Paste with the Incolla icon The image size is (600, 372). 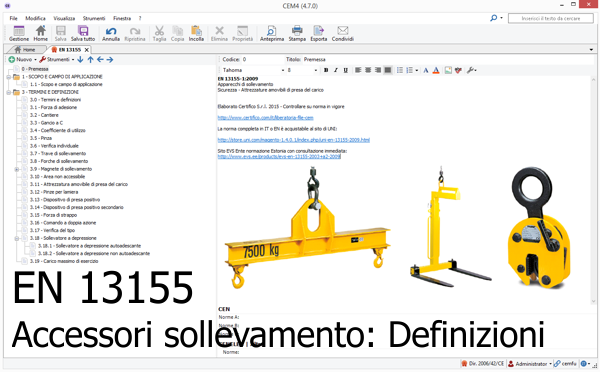(196, 33)
